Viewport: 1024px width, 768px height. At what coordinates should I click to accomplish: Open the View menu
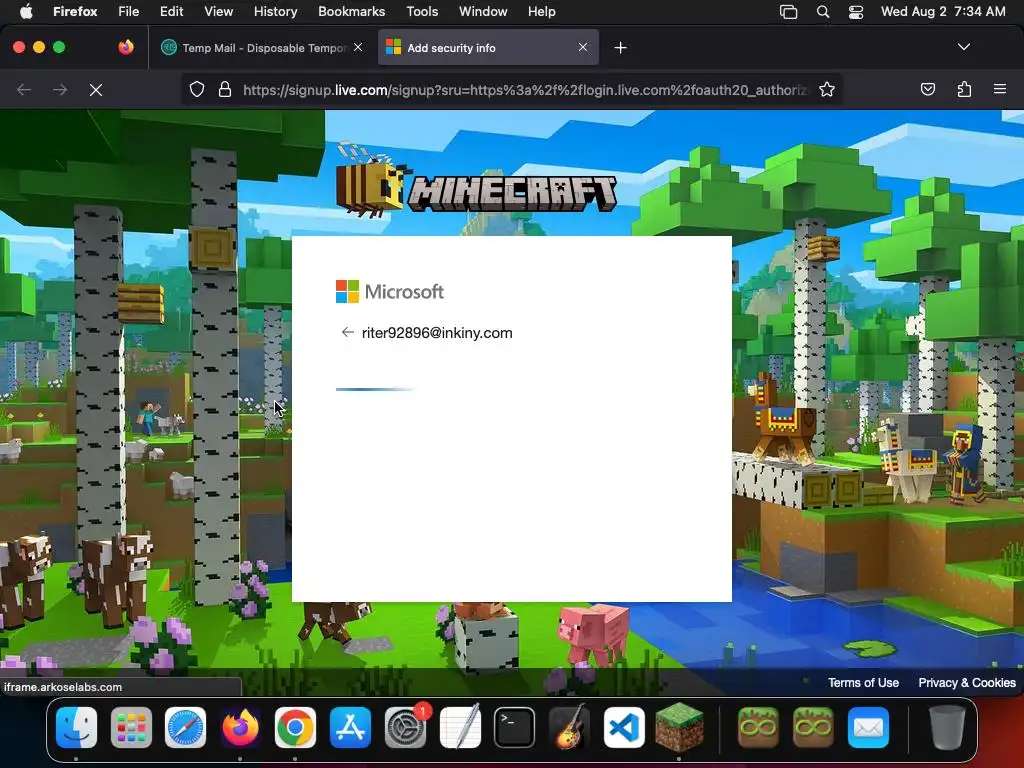point(218,11)
